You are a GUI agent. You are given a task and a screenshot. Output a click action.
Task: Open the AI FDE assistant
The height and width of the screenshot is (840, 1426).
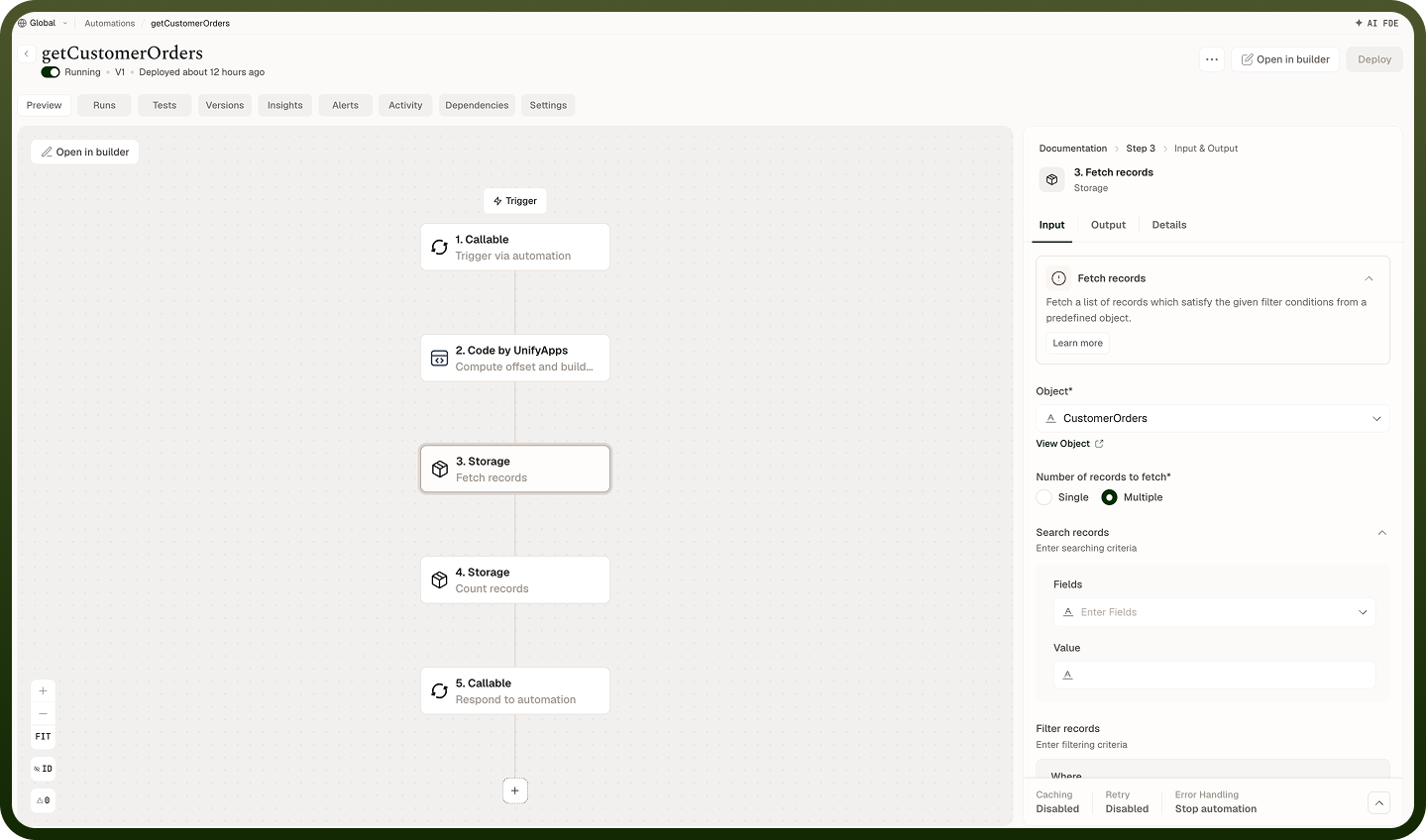1377,23
